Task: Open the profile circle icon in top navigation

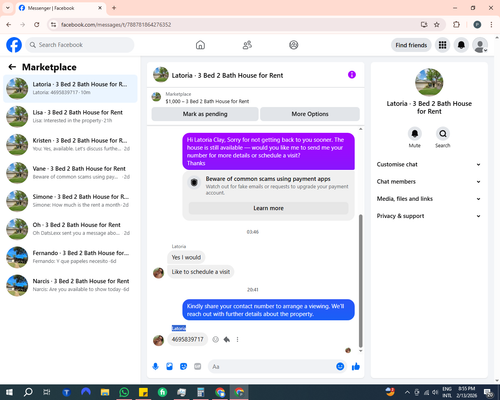Action: click(x=294, y=45)
